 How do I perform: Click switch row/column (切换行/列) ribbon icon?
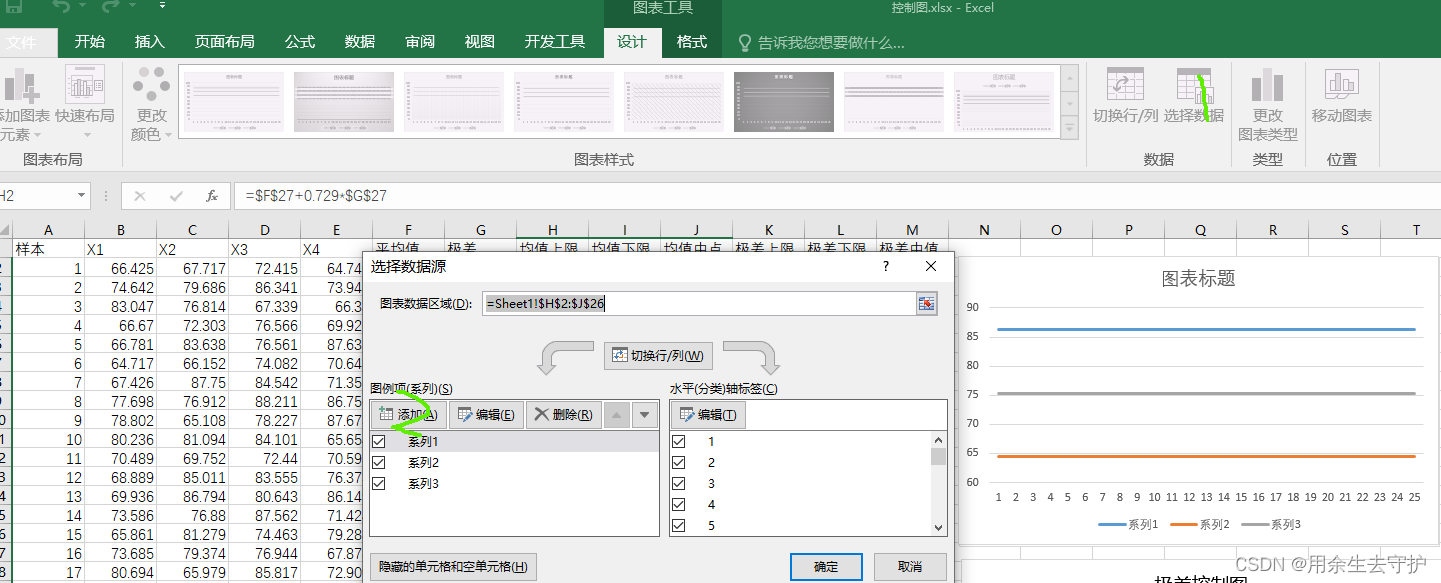pyautogui.click(x=1125, y=95)
